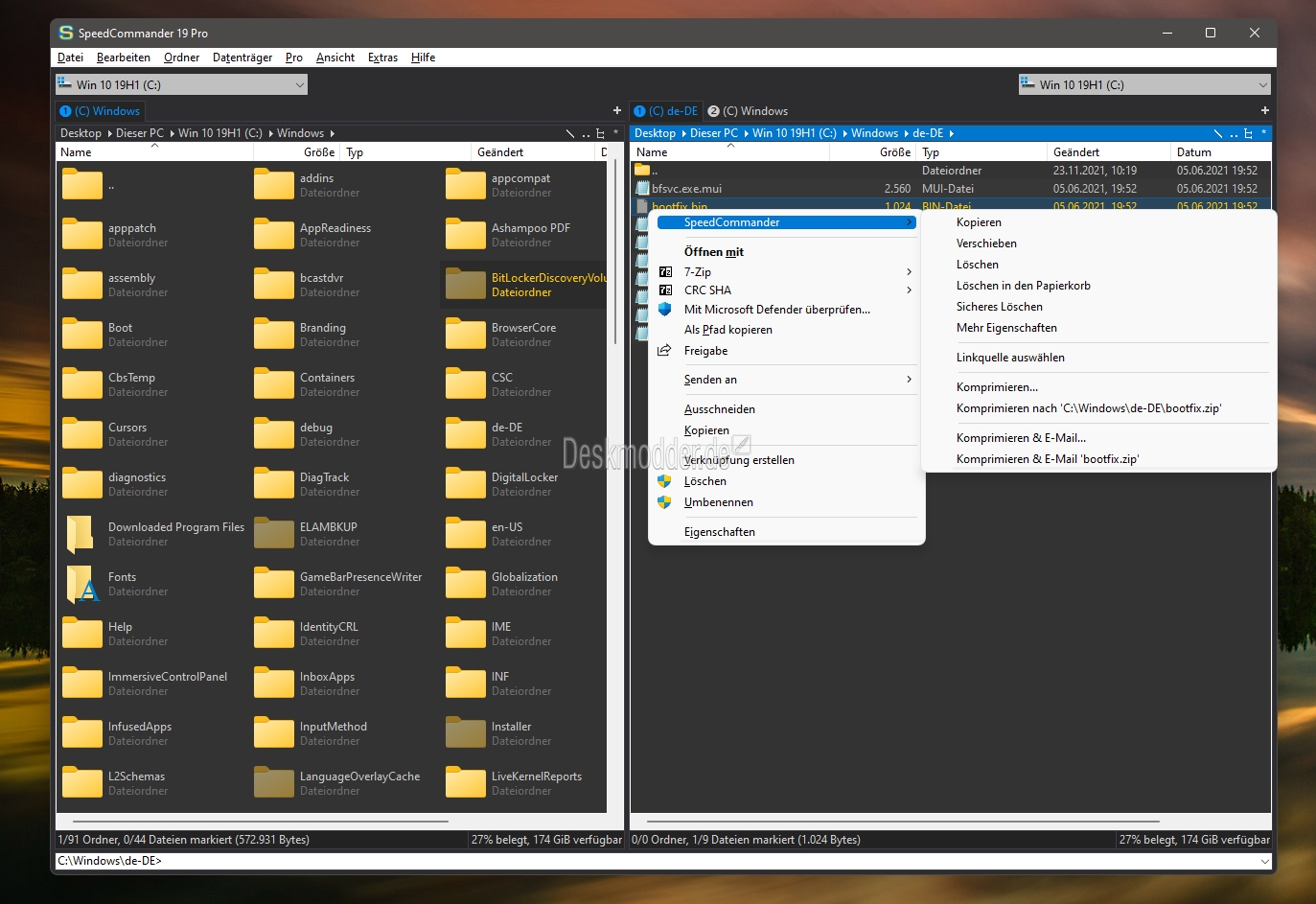Open the Bearbeiten menu
The width and height of the screenshot is (1316, 904).
pos(124,58)
